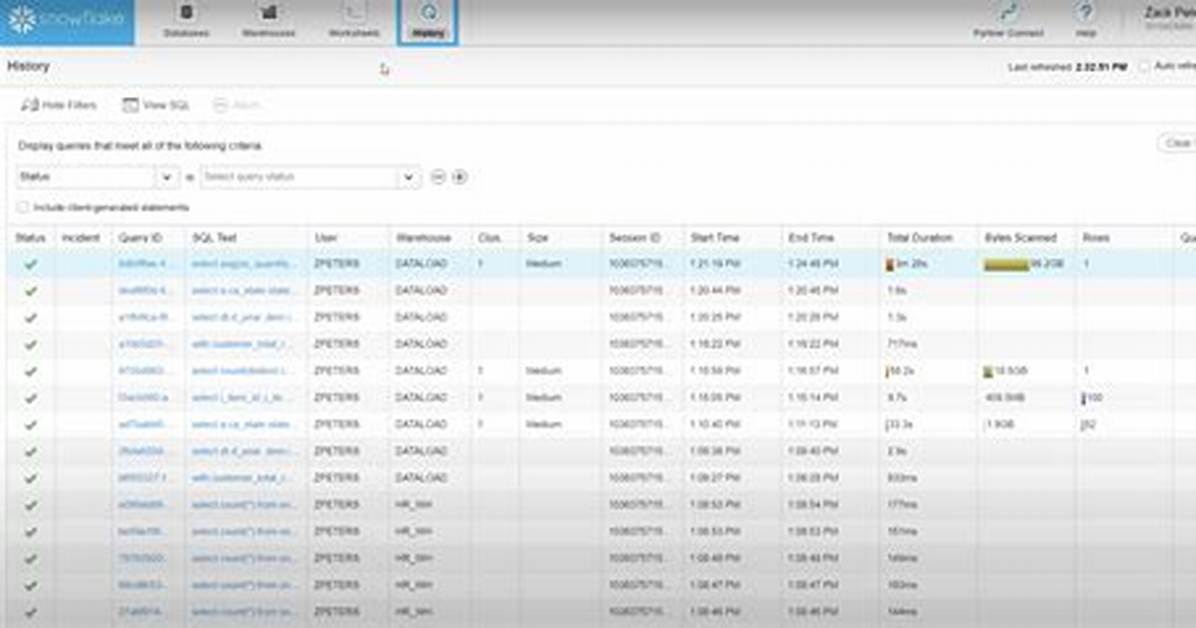Click status checkmark of the 833ms query
1196x628 pixels.
coord(31,478)
